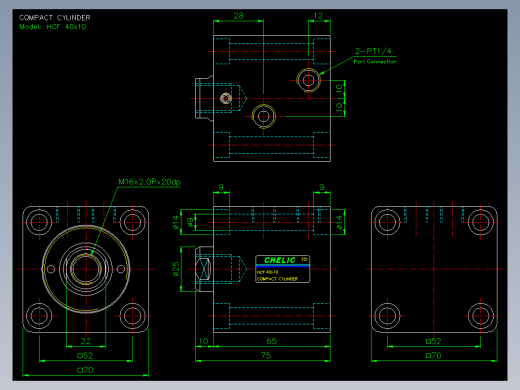Click the 10 rod extension dimension at bottom

tap(203, 341)
